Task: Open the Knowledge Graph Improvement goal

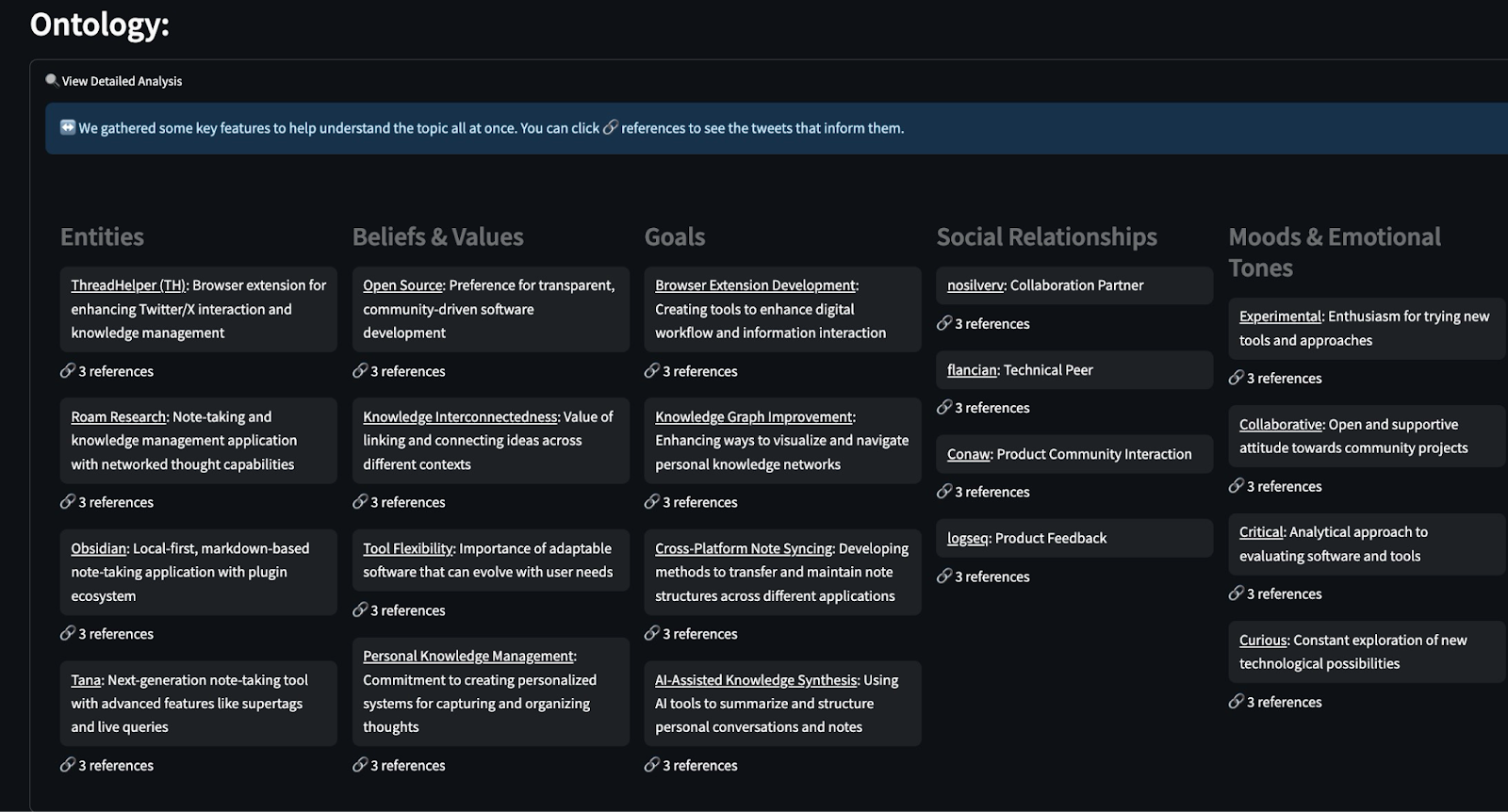Action: [753, 417]
